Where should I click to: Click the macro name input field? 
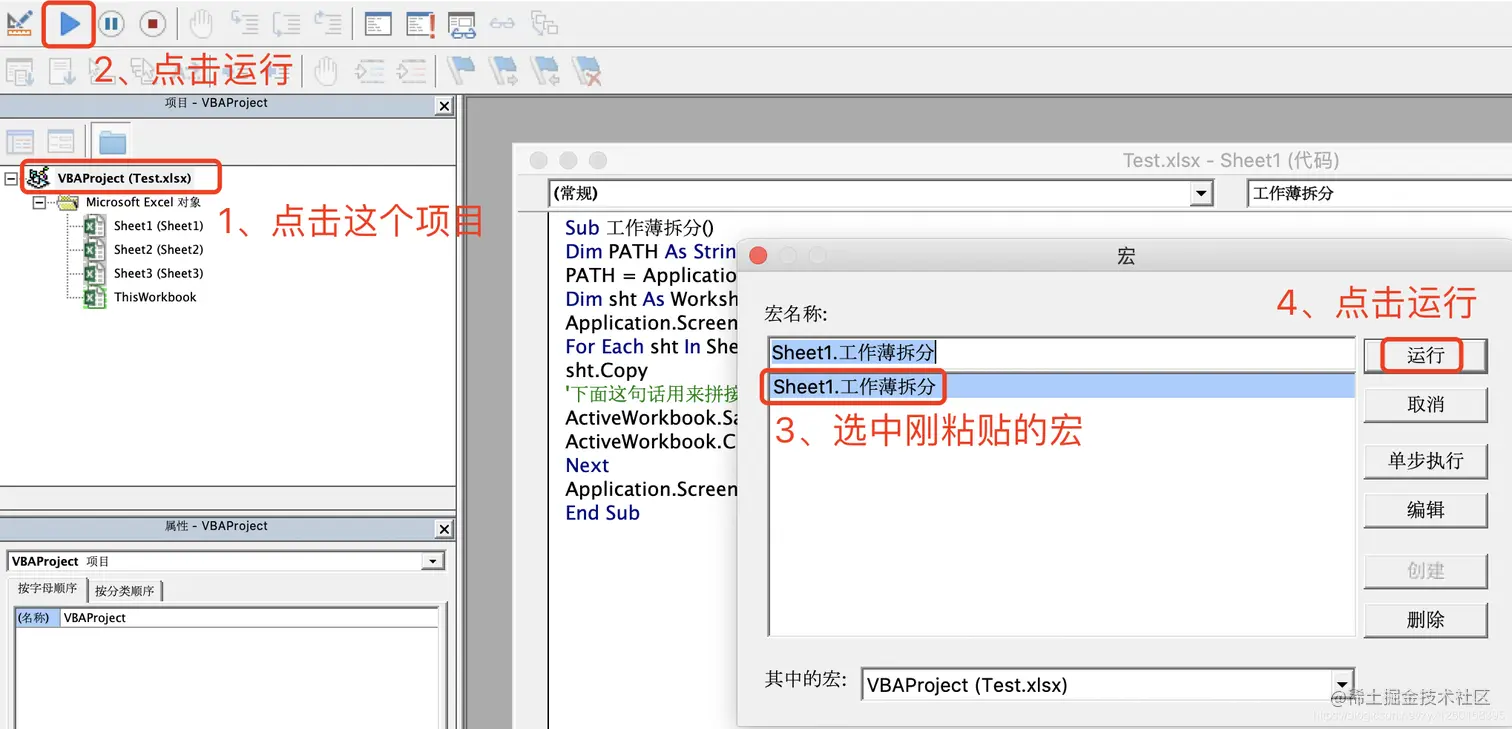(x=1062, y=353)
